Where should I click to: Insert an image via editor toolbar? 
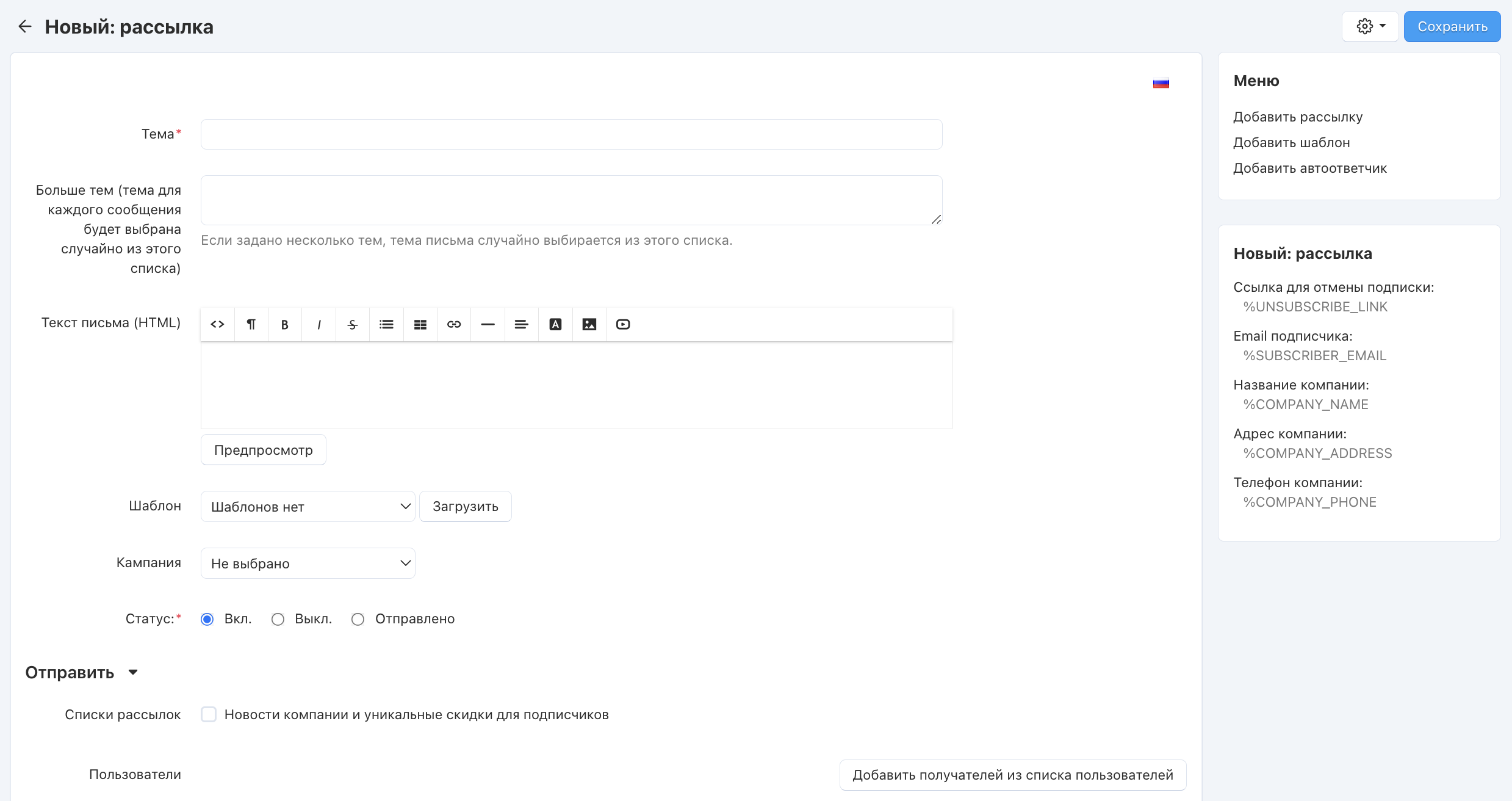click(589, 324)
